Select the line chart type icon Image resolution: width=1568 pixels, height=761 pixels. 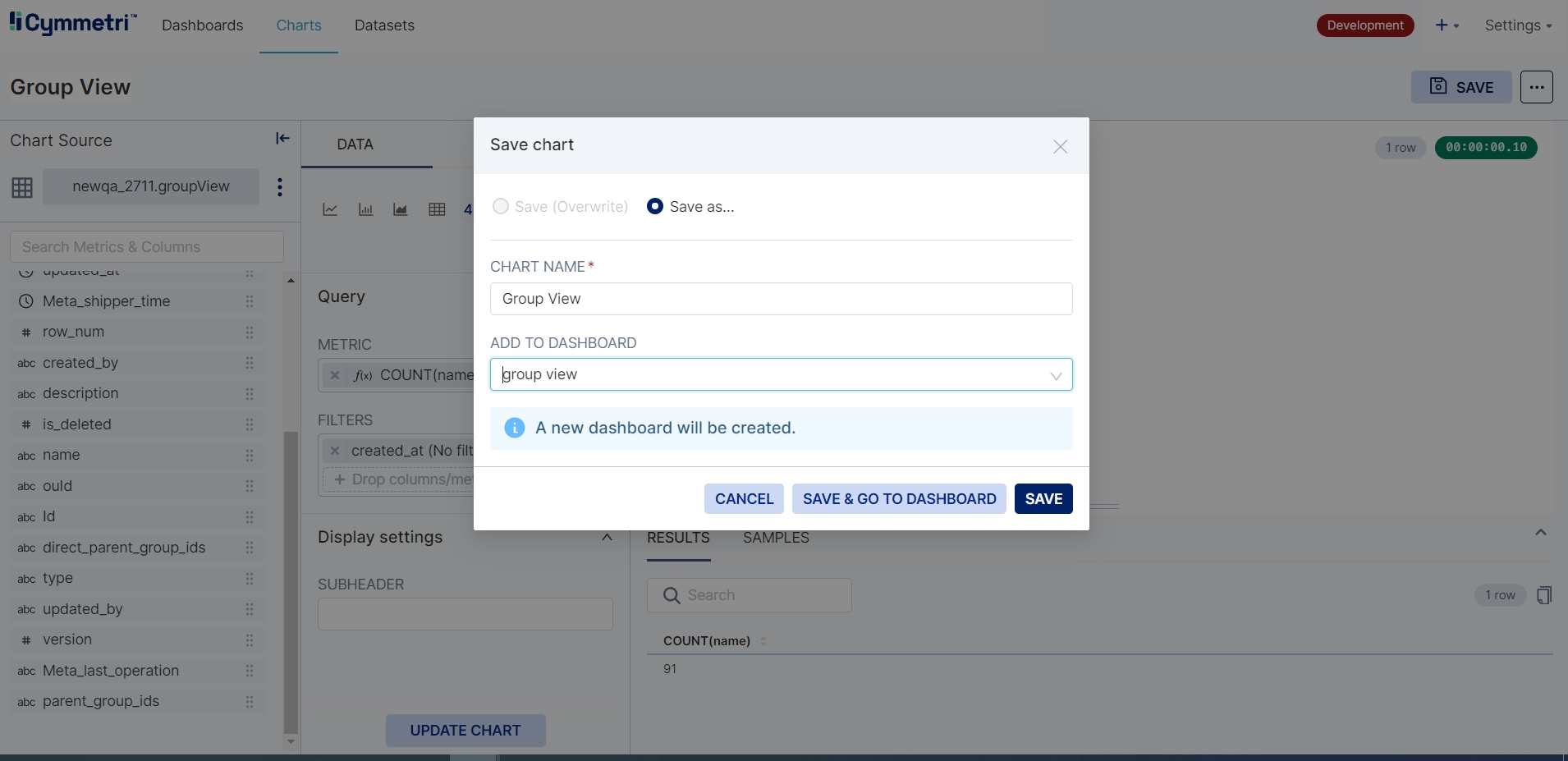330,210
